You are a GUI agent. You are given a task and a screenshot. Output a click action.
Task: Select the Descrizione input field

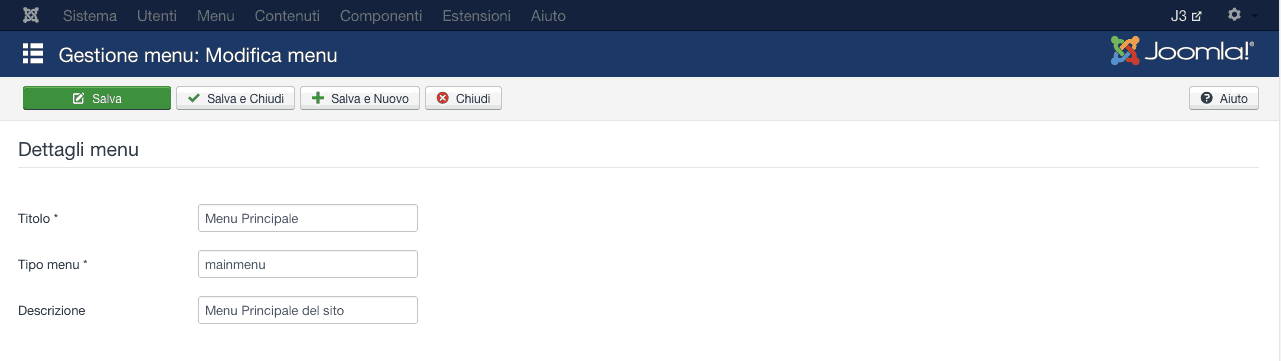[308, 310]
